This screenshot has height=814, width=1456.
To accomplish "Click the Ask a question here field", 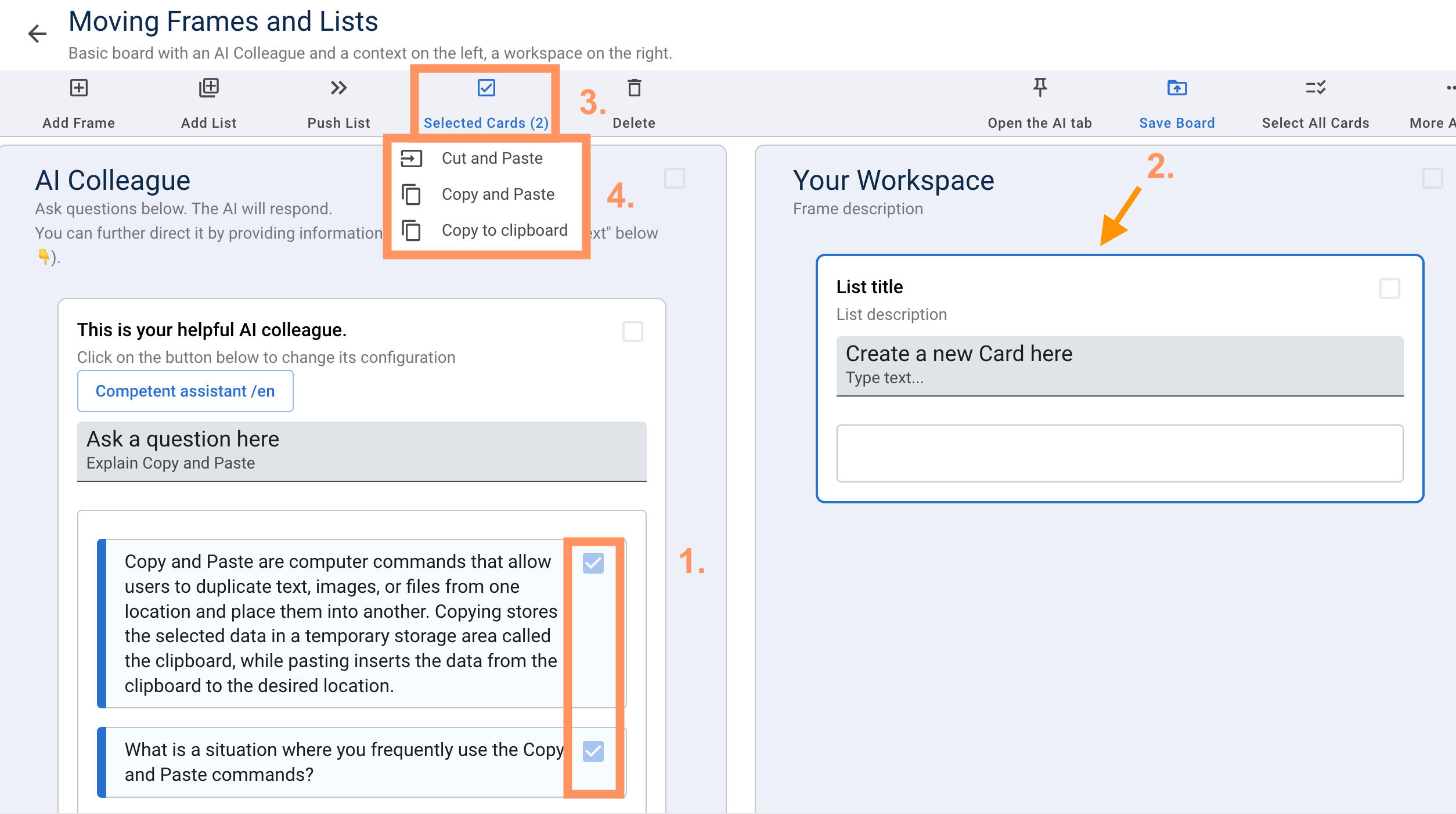I will coord(361,451).
